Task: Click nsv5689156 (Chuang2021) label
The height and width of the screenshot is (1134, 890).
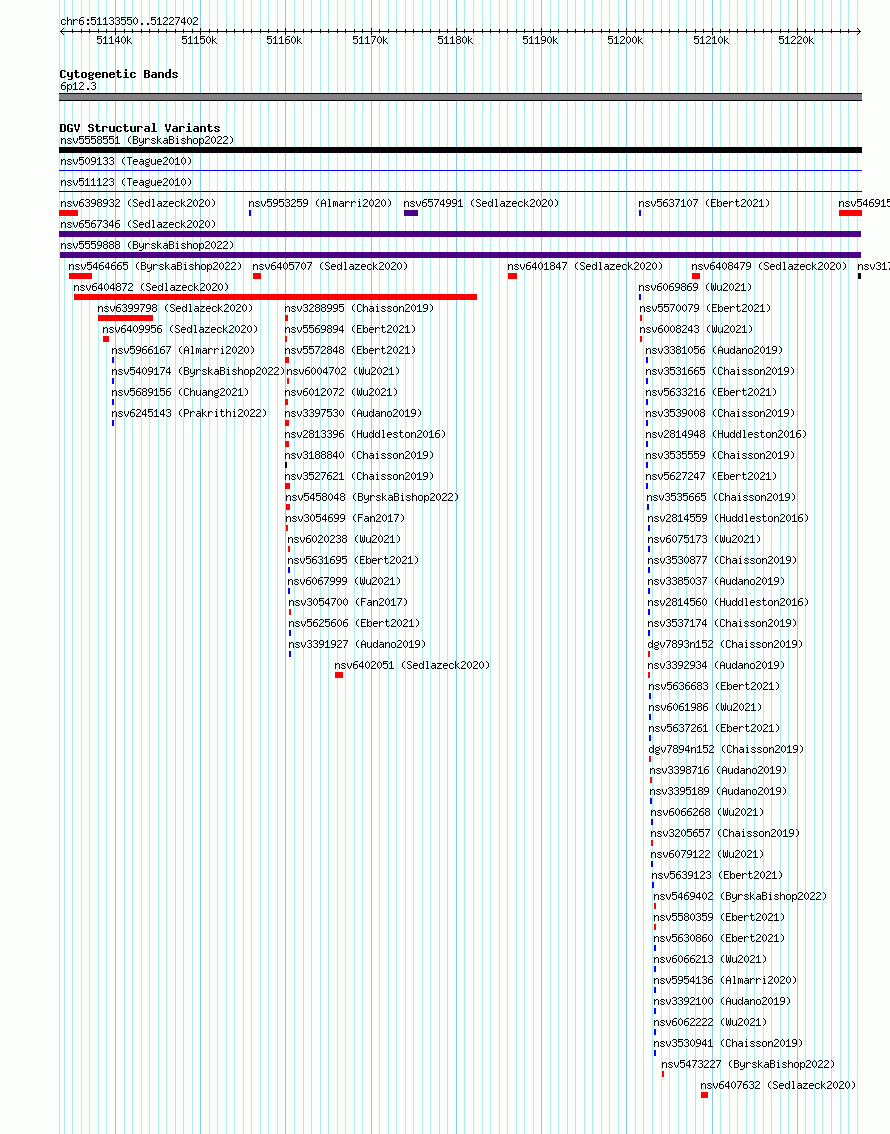Action: (x=180, y=392)
